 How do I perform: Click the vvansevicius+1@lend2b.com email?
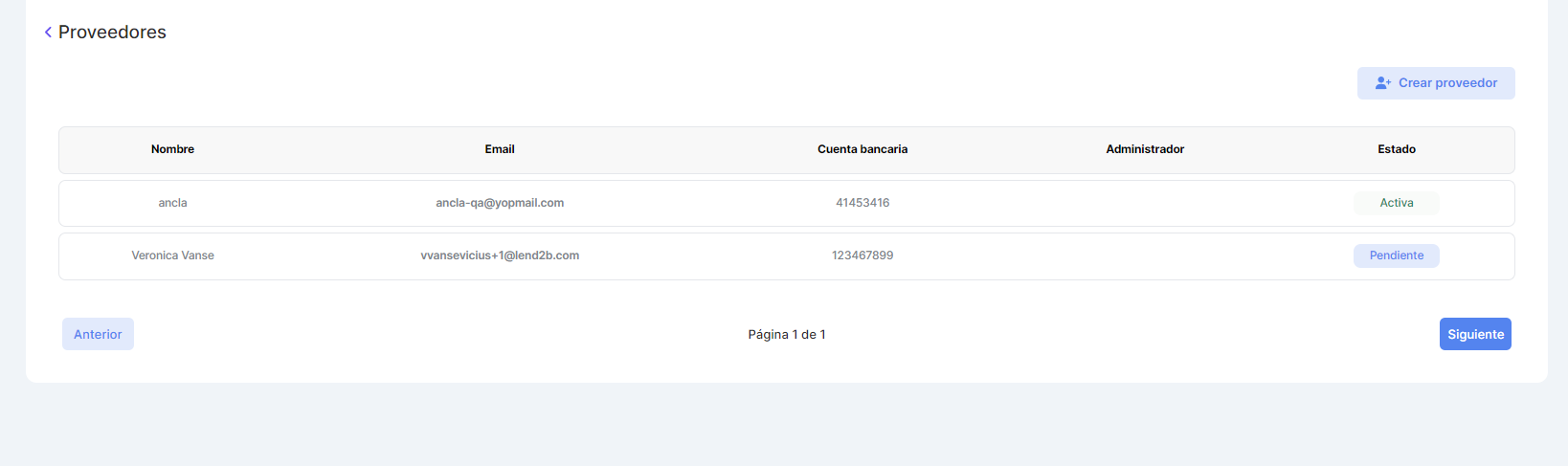[x=499, y=255]
